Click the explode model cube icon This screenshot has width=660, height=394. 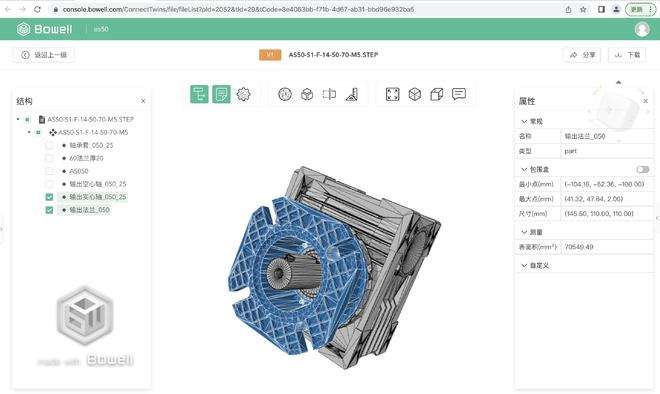tap(307, 94)
